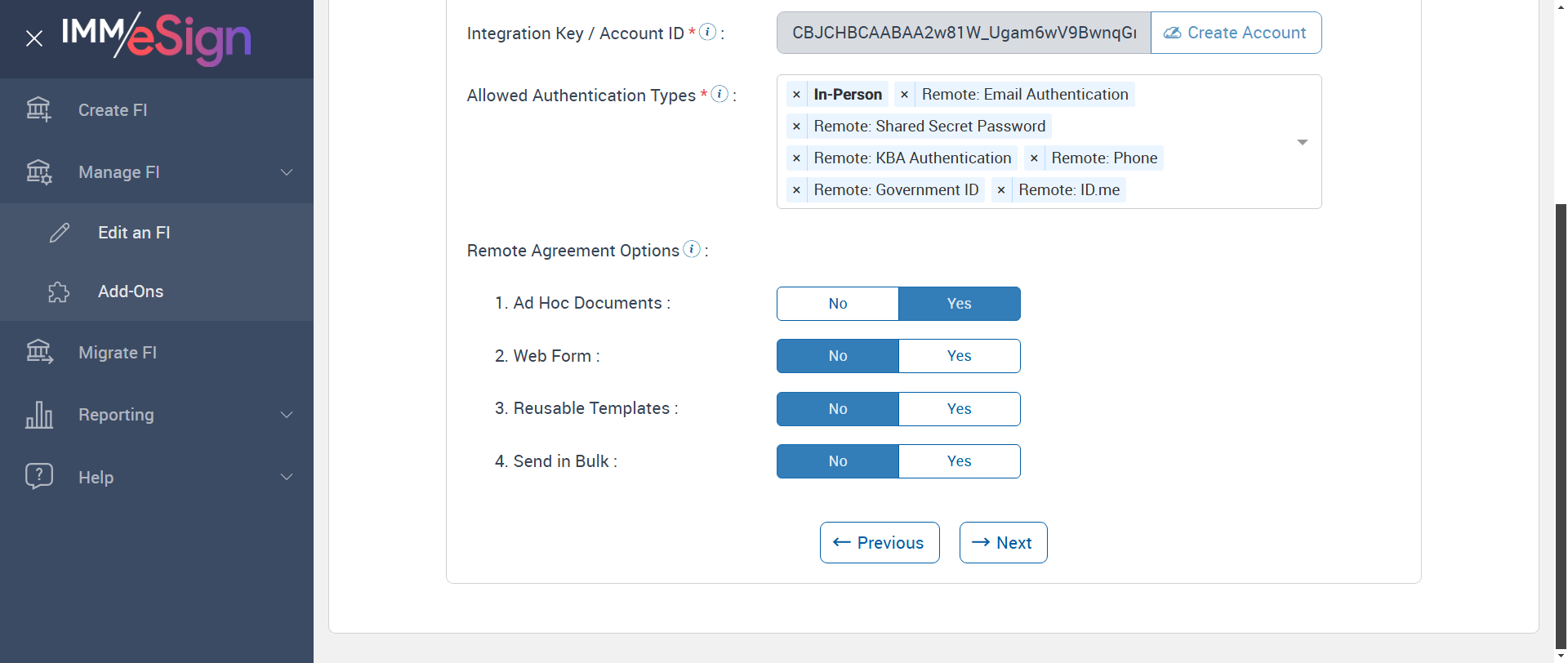Enable Send in Bulk with Yes
1568x663 pixels.
point(959,461)
